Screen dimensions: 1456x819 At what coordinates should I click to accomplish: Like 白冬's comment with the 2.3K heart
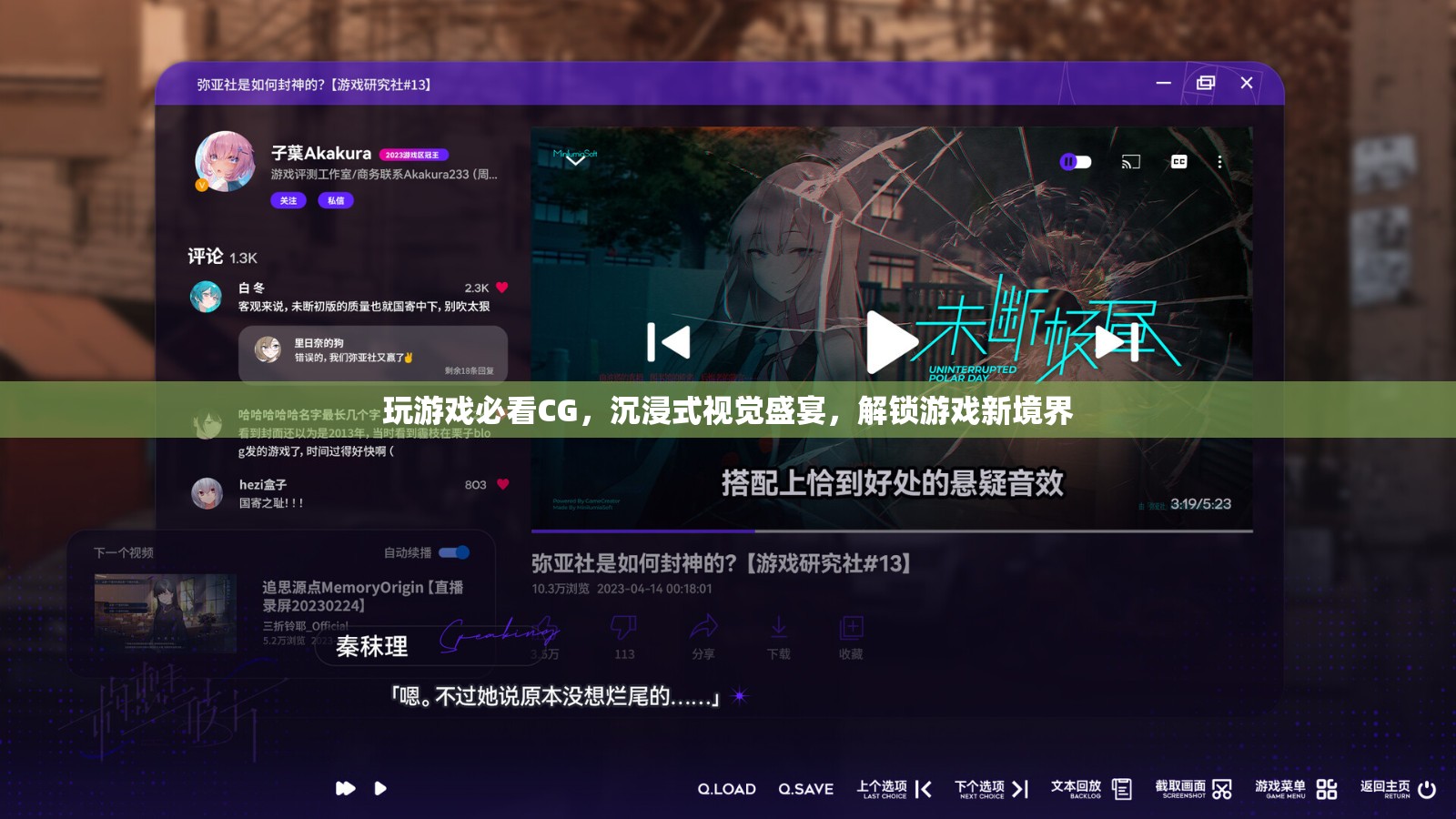coord(502,288)
